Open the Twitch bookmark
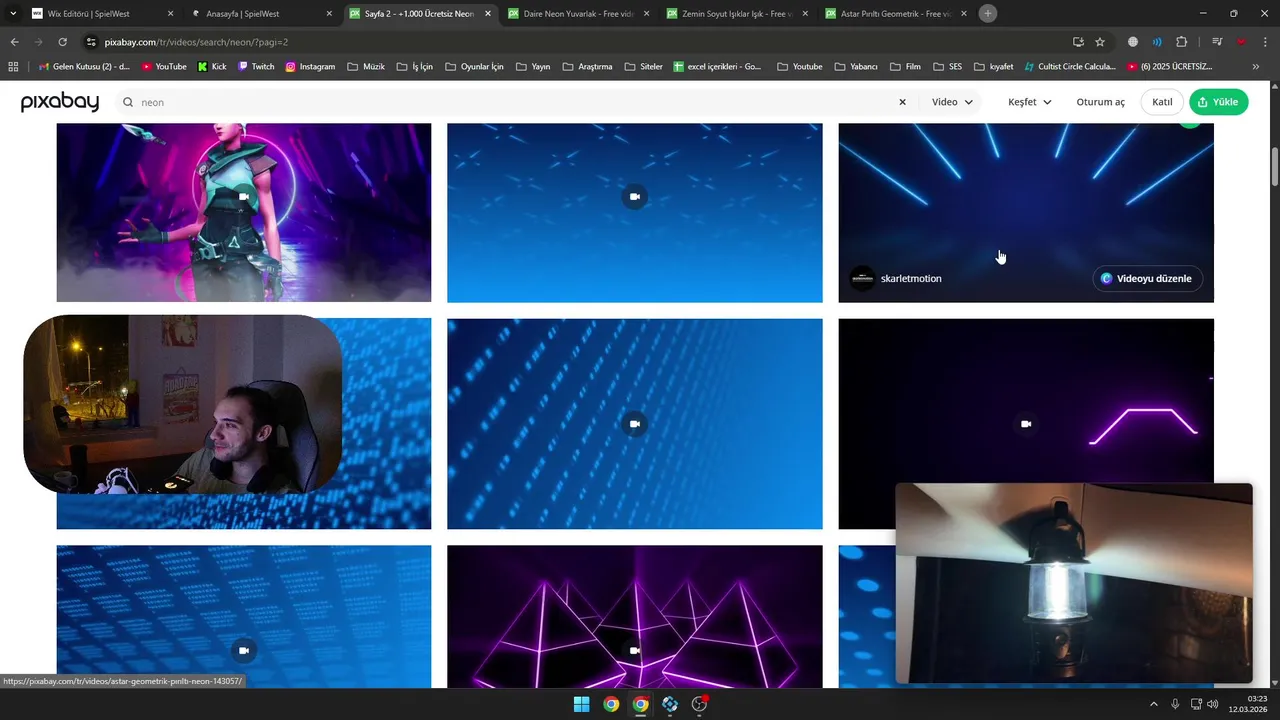The width and height of the screenshot is (1280, 720). [x=256, y=66]
